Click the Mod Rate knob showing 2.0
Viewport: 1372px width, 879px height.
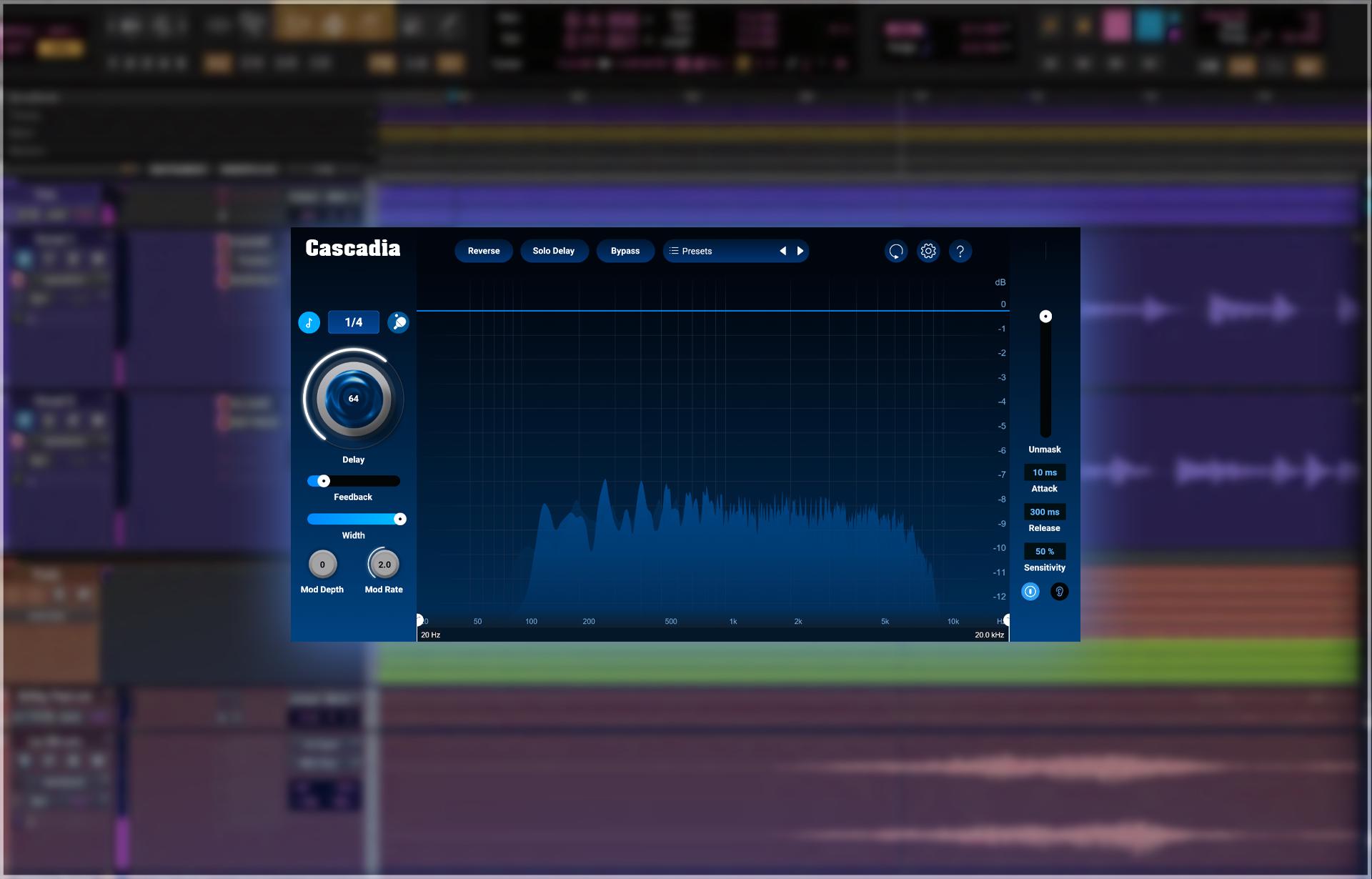pyautogui.click(x=384, y=565)
